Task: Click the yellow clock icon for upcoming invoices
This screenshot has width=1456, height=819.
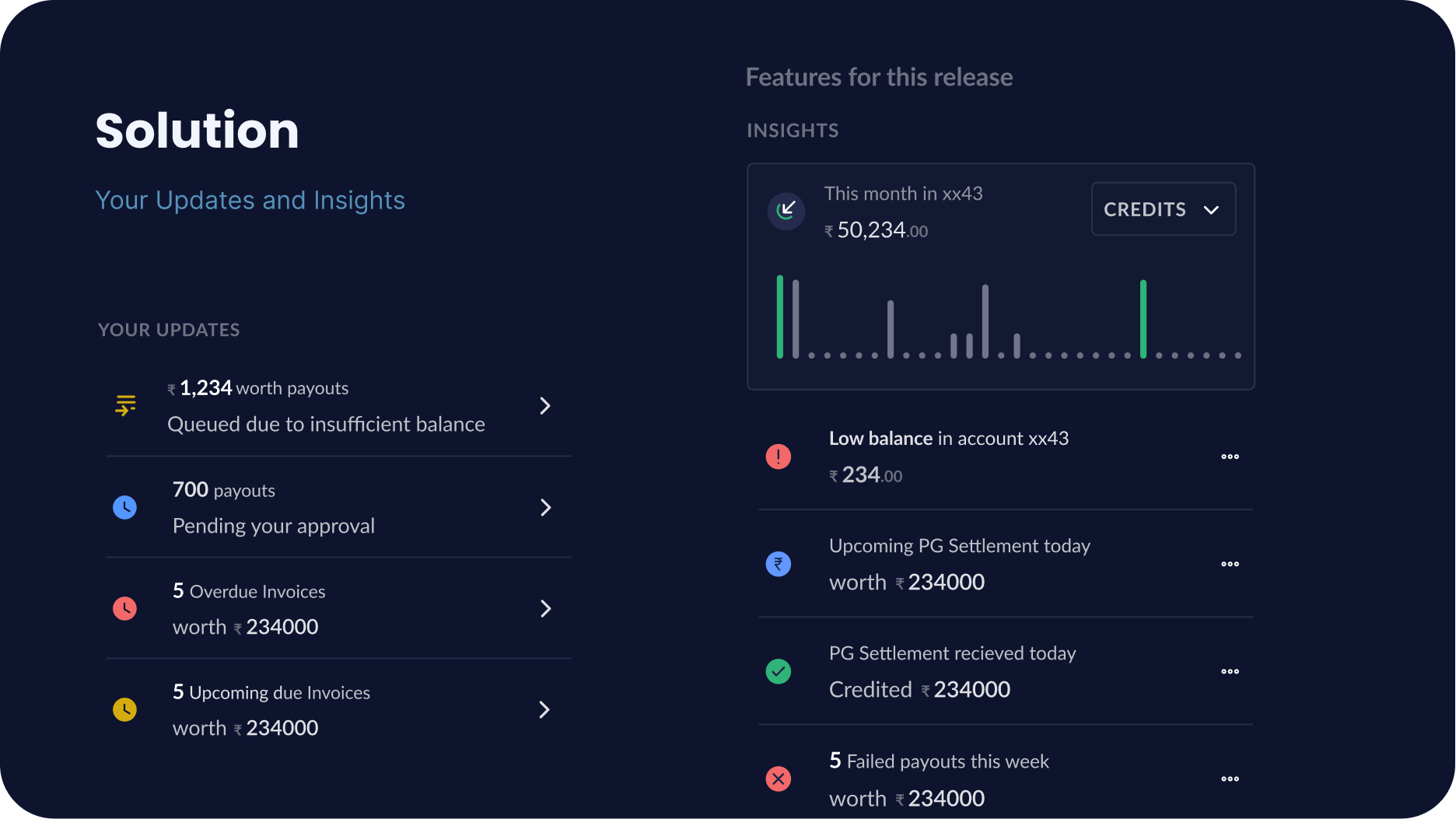Action: (124, 709)
